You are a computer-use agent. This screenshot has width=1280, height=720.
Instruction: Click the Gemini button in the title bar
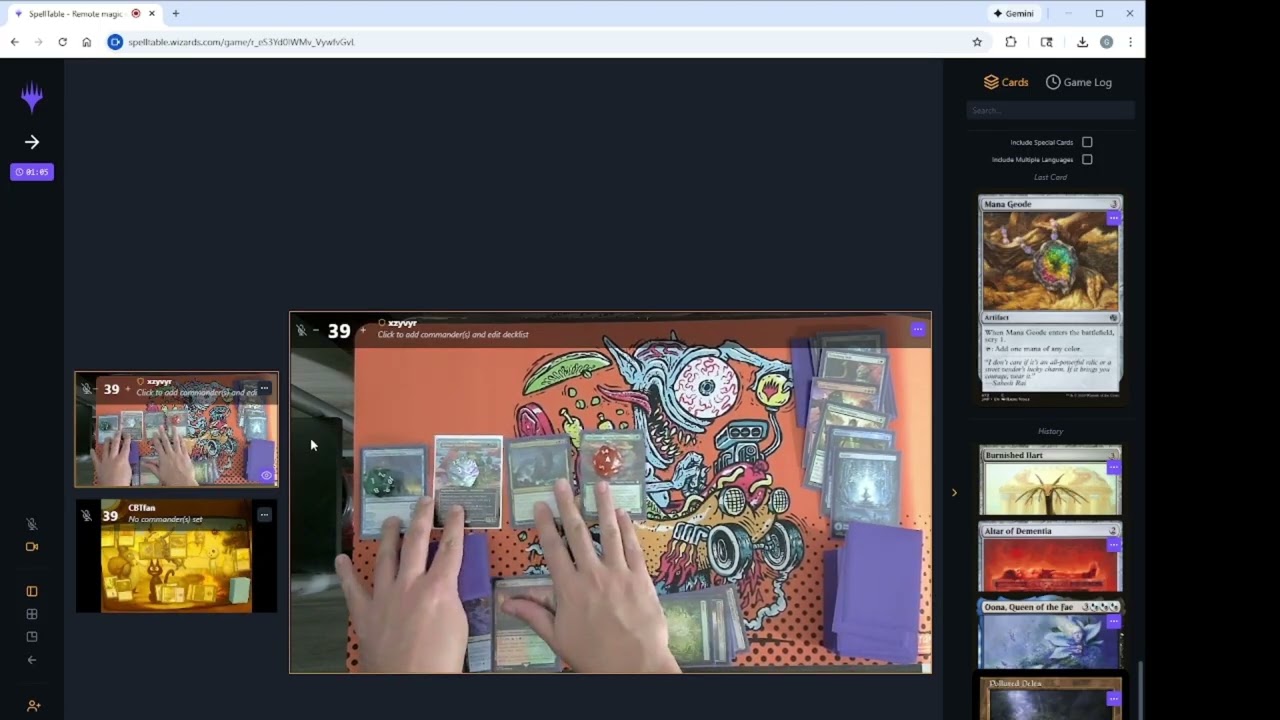click(x=1014, y=14)
